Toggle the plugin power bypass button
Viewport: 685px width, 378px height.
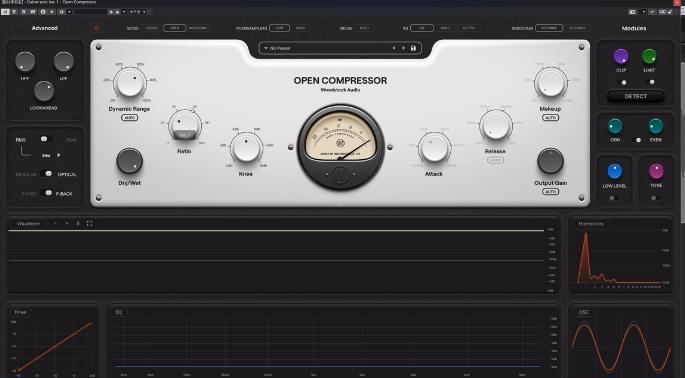[x=97, y=28]
